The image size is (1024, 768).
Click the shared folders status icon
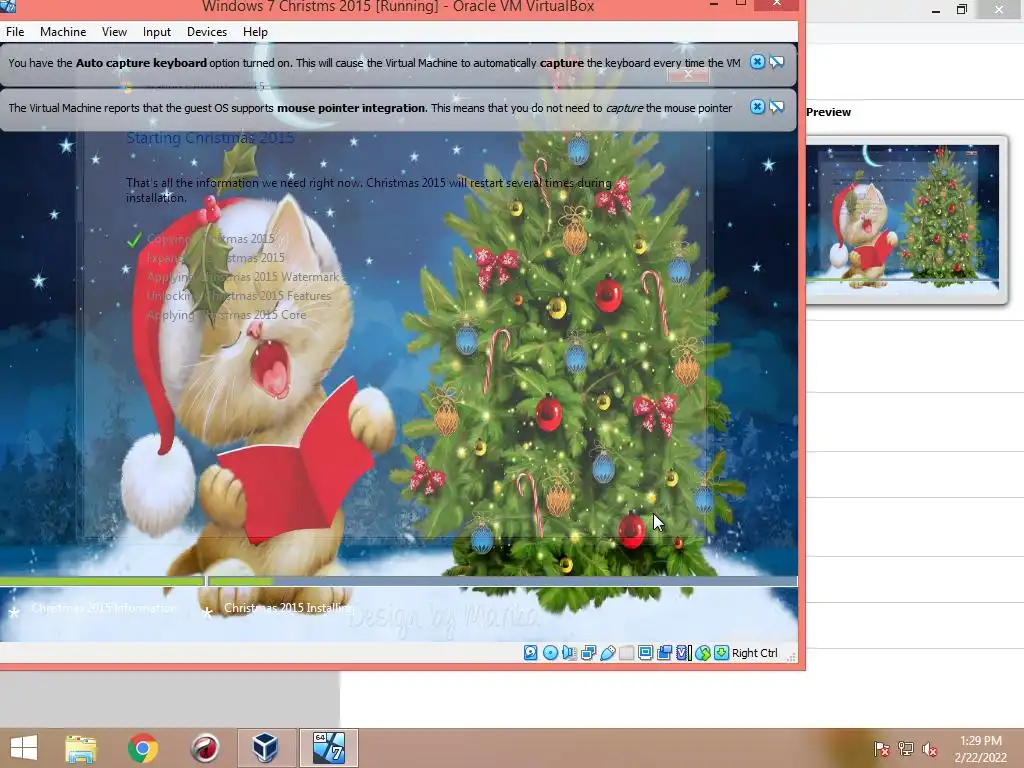pos(626,652)
